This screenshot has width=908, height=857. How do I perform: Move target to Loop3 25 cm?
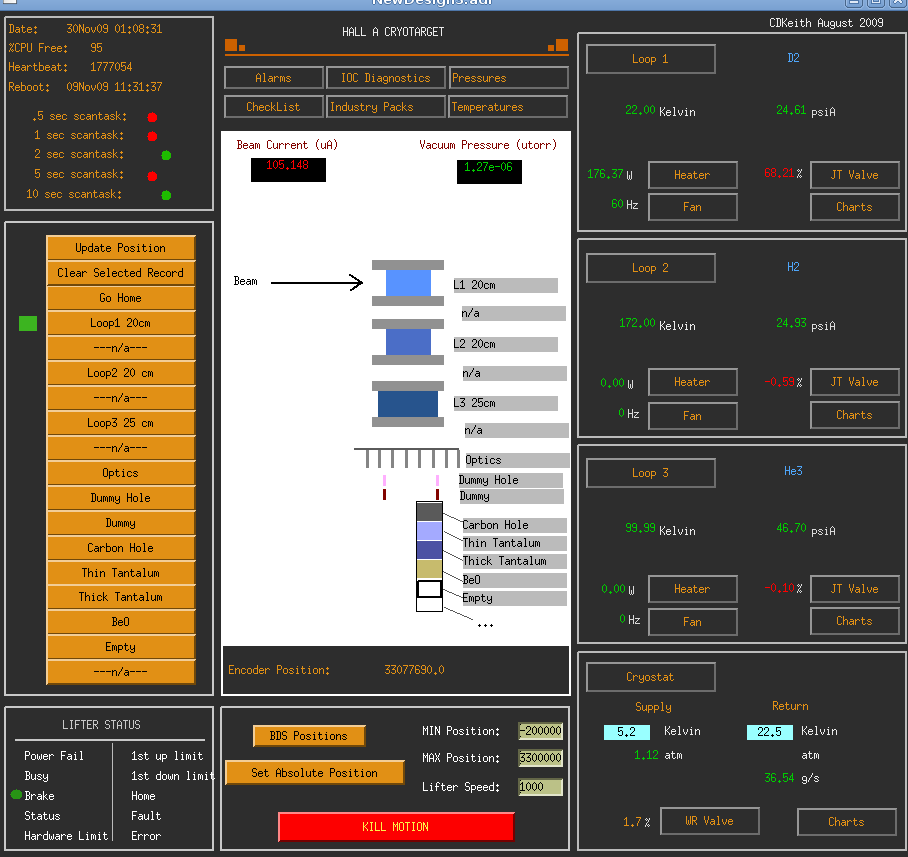tap(120, 423)
